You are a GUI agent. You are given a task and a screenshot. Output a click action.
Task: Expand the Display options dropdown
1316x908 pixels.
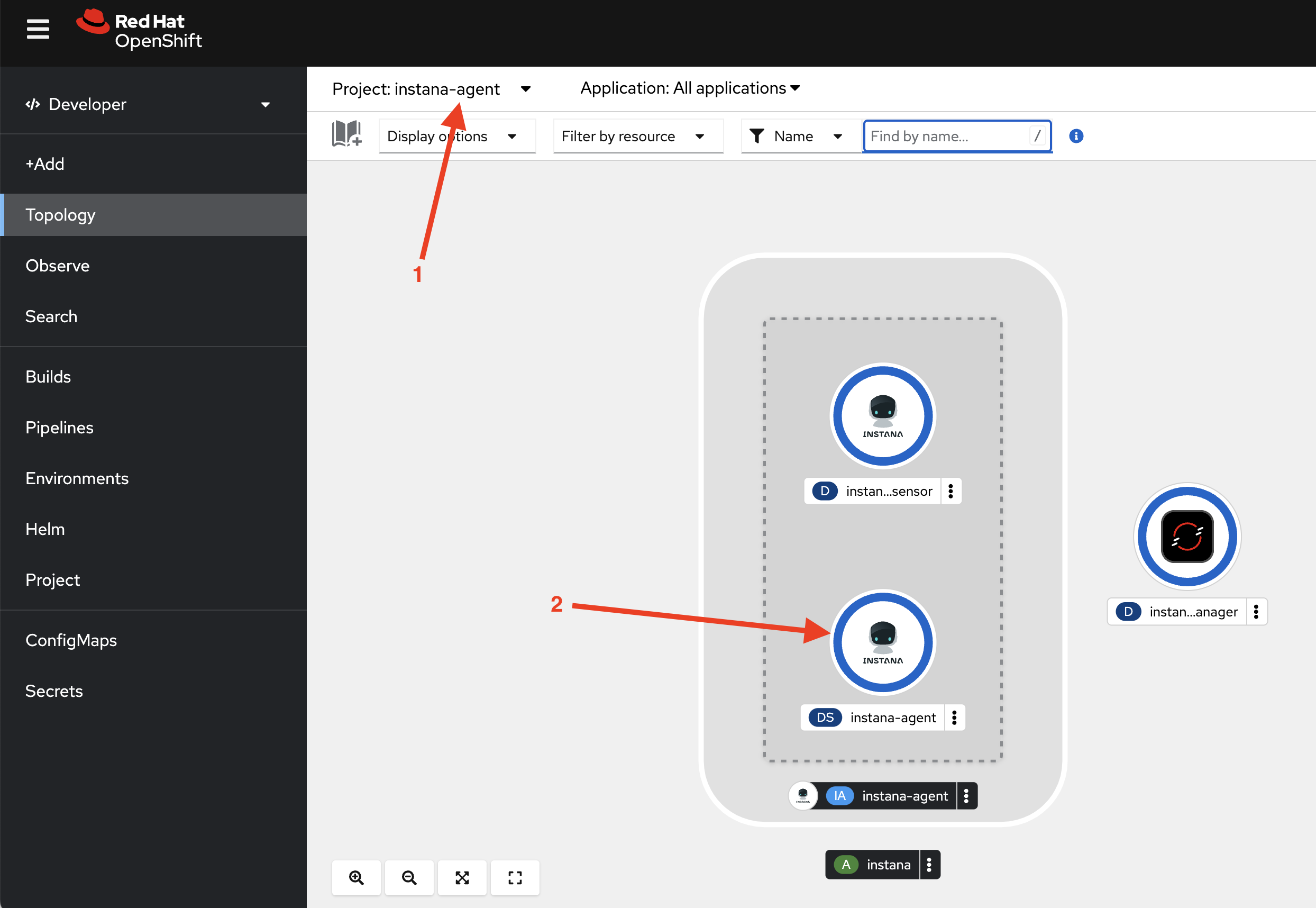457,136
